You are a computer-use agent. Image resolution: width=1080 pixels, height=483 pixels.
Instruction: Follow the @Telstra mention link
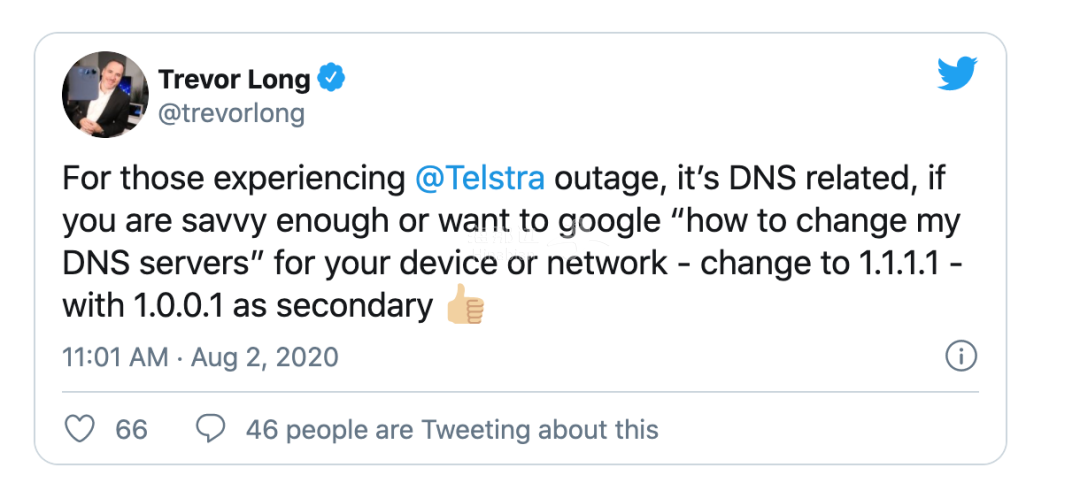click(x=480, y=178)
